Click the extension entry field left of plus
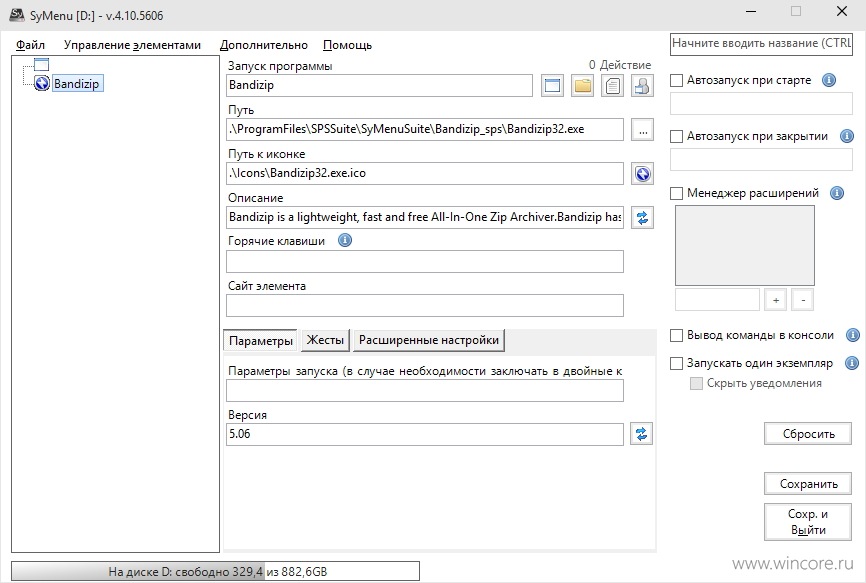866x583 pixels. pos(717,300)
